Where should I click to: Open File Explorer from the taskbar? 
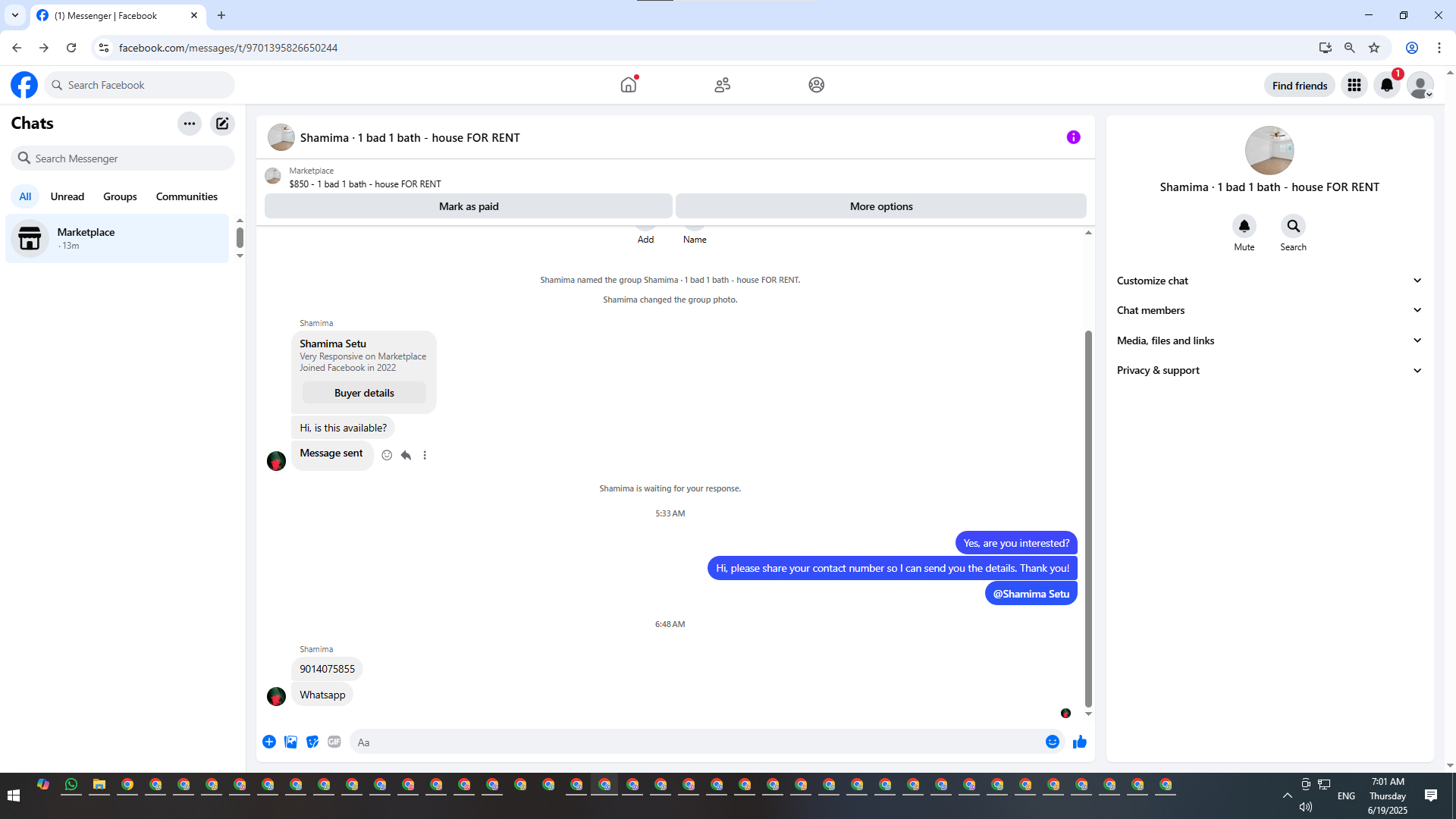pyautogui.click(x=99, y=785)
